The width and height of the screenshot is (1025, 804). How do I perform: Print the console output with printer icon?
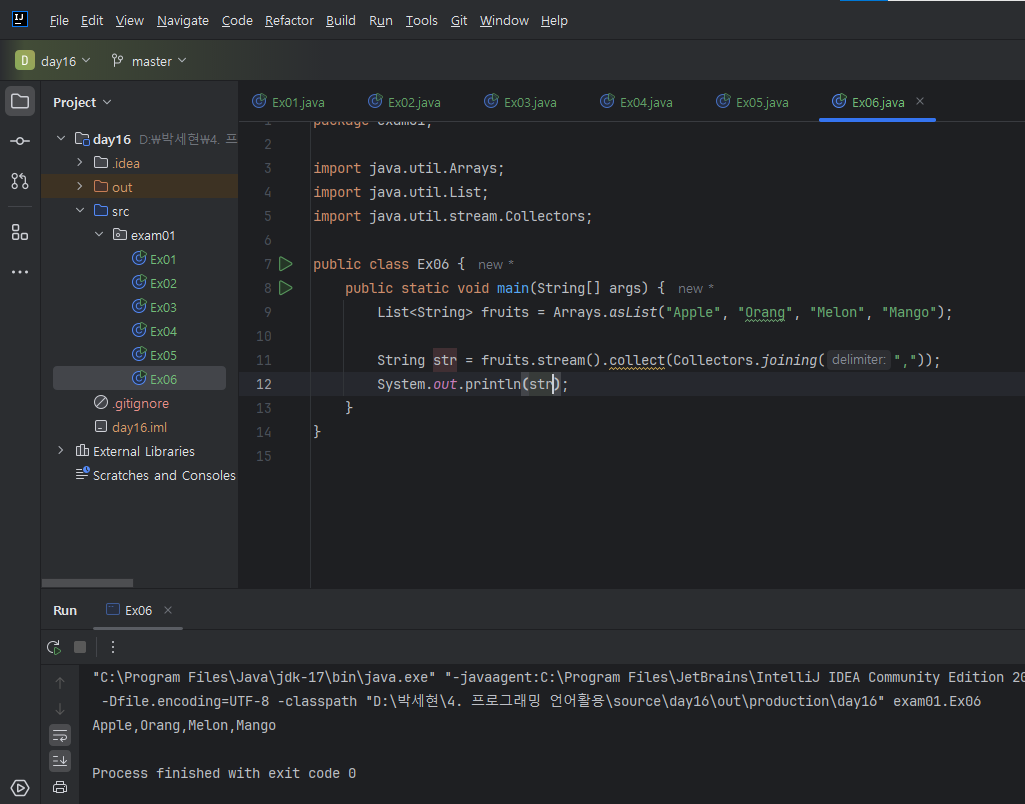60,787
